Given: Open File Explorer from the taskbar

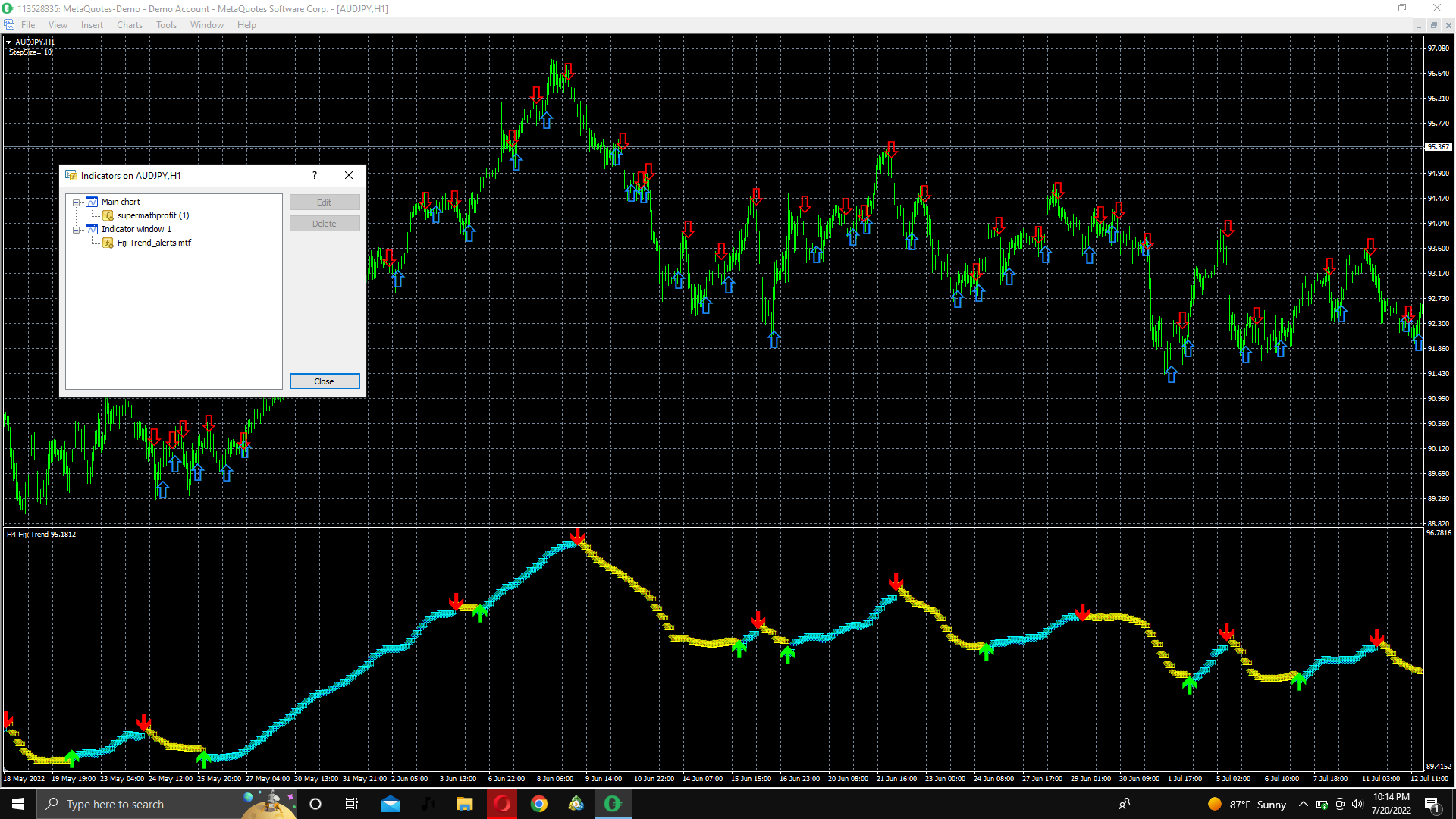Looking at the screenshot, I should pyautogui.click(x=465, y=804).
